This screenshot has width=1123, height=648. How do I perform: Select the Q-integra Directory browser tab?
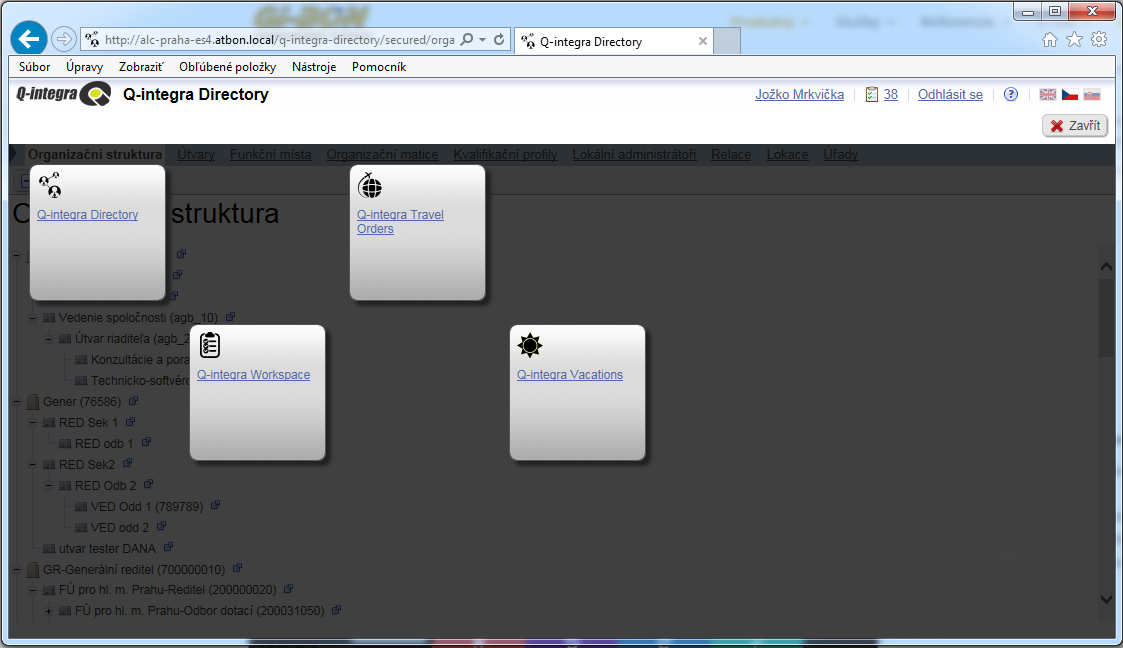(614, 42)
